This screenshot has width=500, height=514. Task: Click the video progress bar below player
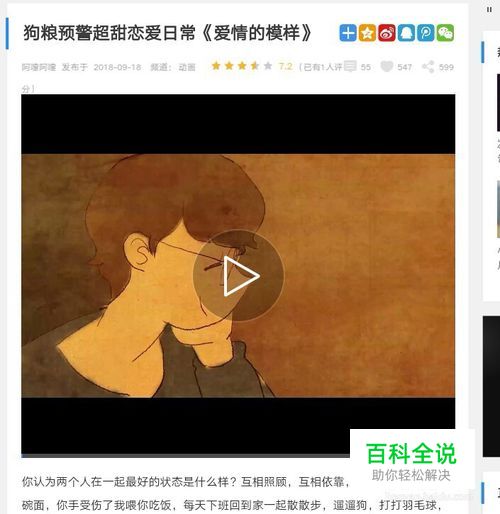click(185, 455)
